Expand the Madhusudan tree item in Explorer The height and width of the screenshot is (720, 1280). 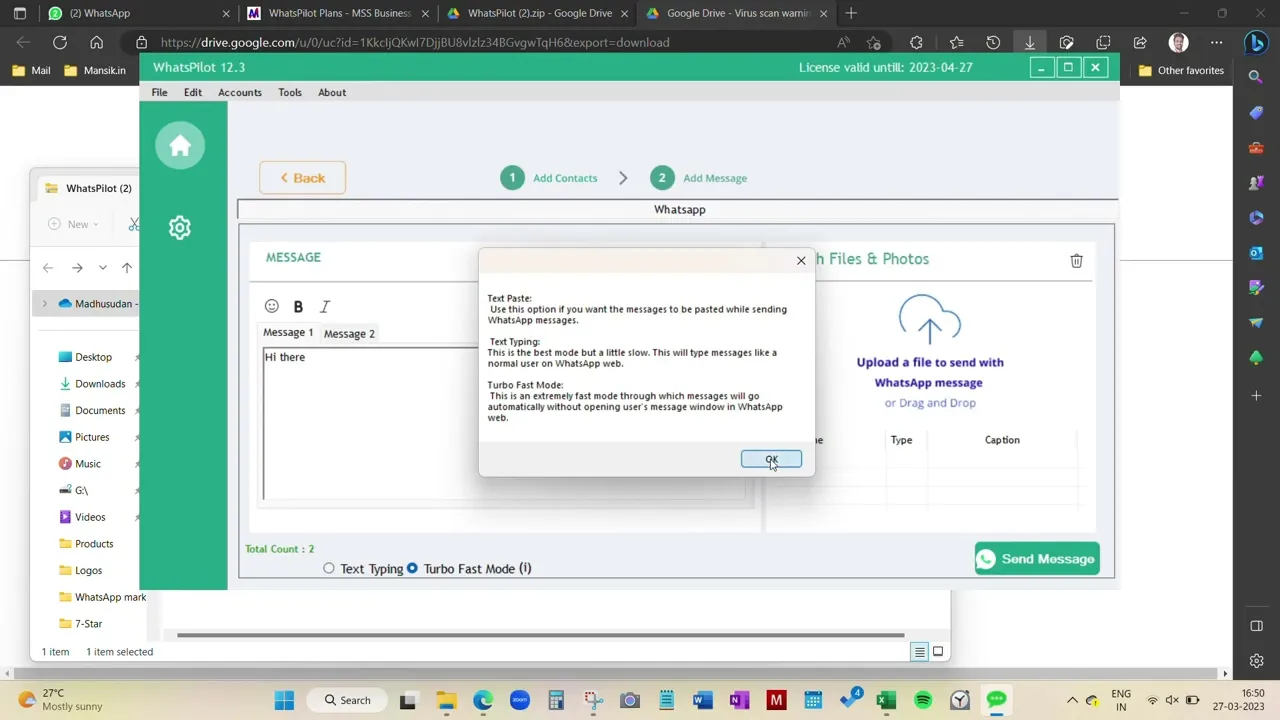coord(44,303)
